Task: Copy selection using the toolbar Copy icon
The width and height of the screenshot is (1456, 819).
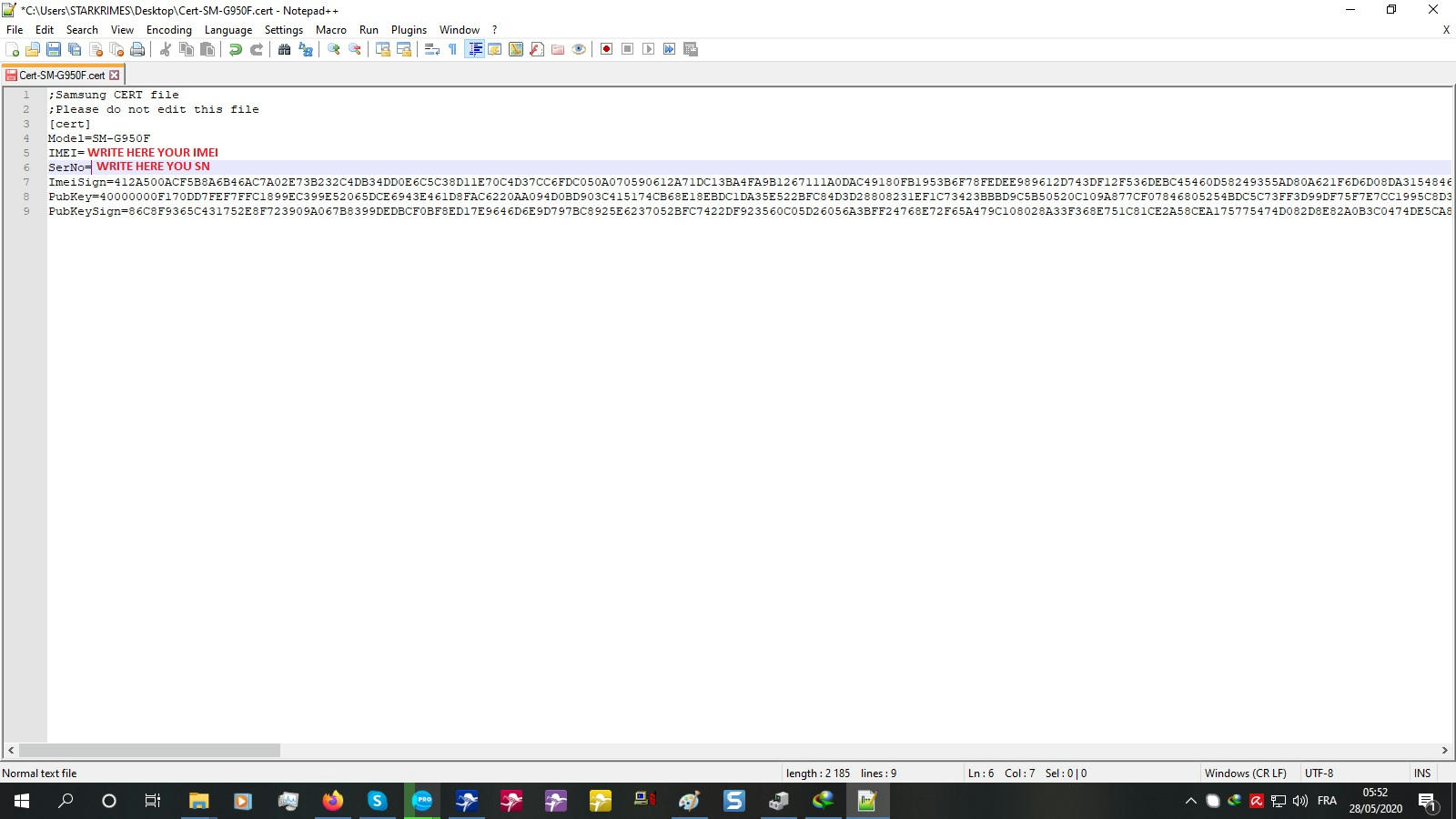Action: coord(187,49)
